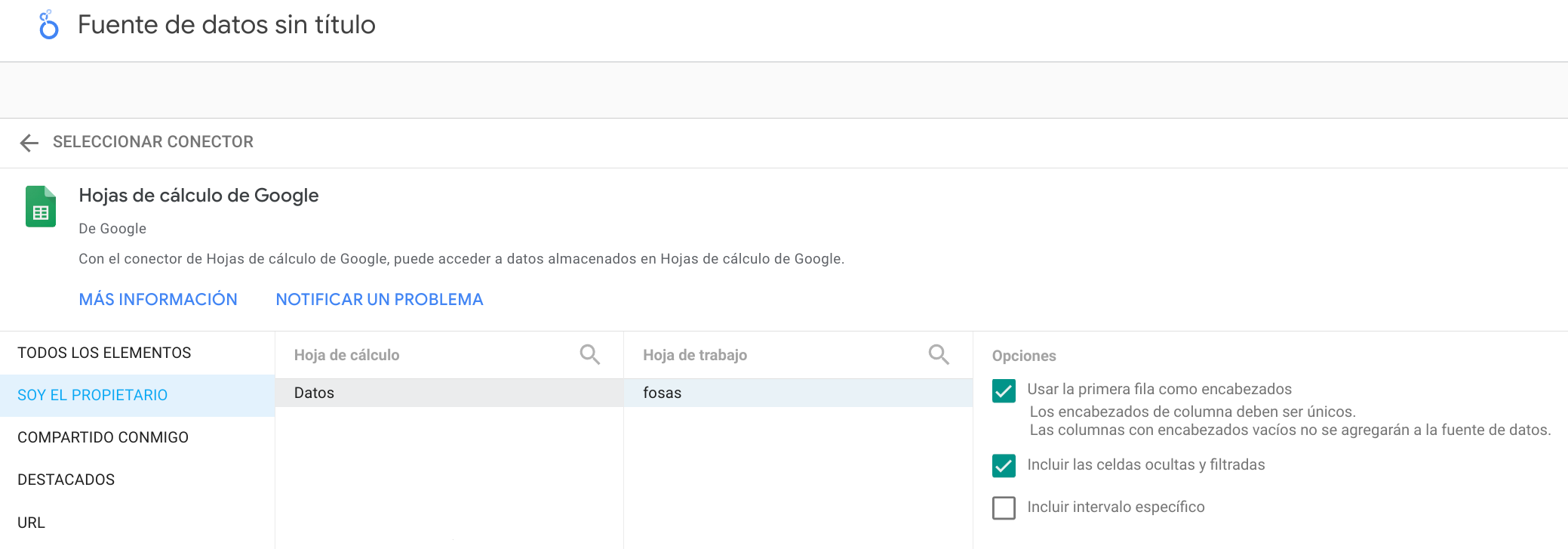The height and width of the screenshot is (549, 1568).
Task: Click Notificar un problema link
Action: (379, 299)
